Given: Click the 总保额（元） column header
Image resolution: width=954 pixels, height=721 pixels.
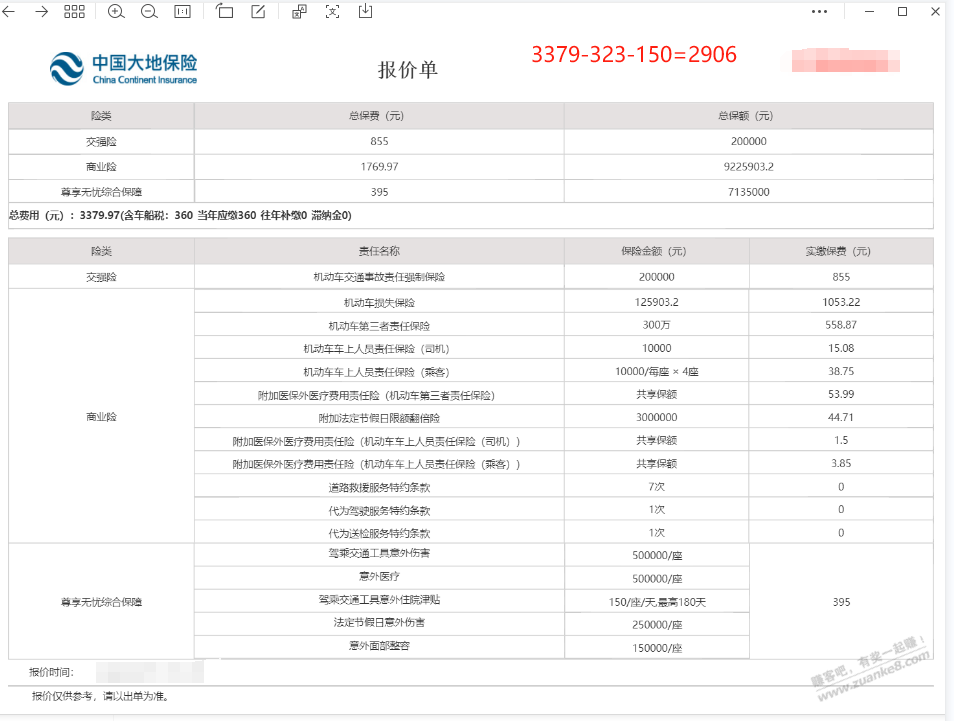Looking at the screenshot, I should 745,116.
